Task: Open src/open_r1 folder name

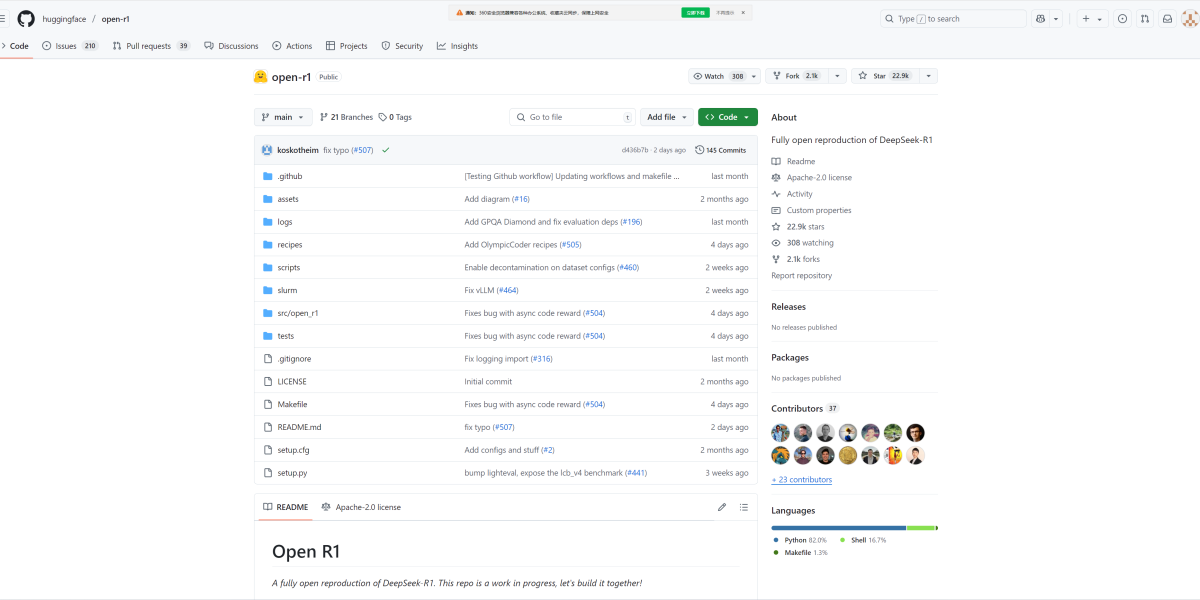Action: (298, 313)
